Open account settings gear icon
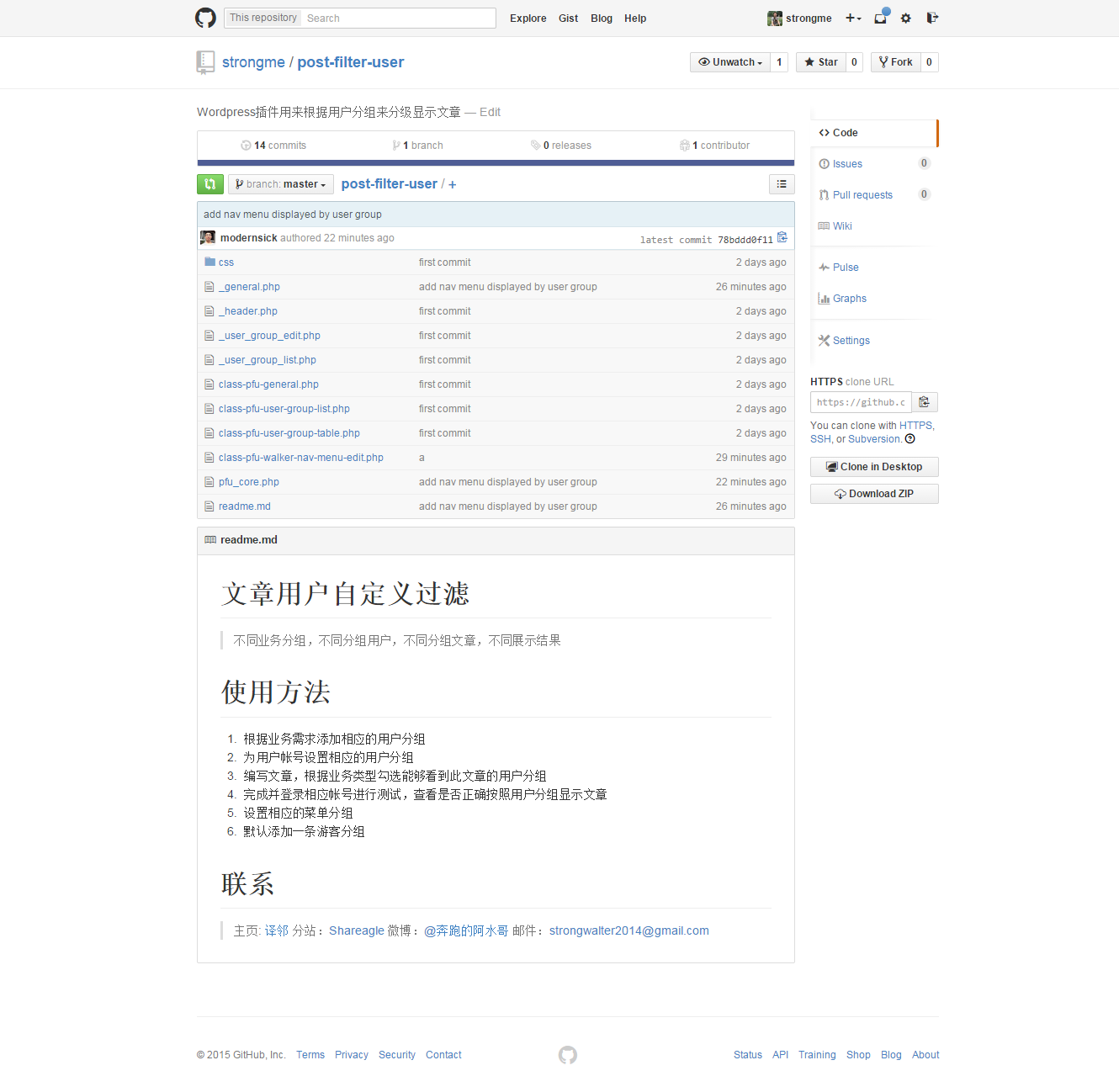 click(906, 18)
